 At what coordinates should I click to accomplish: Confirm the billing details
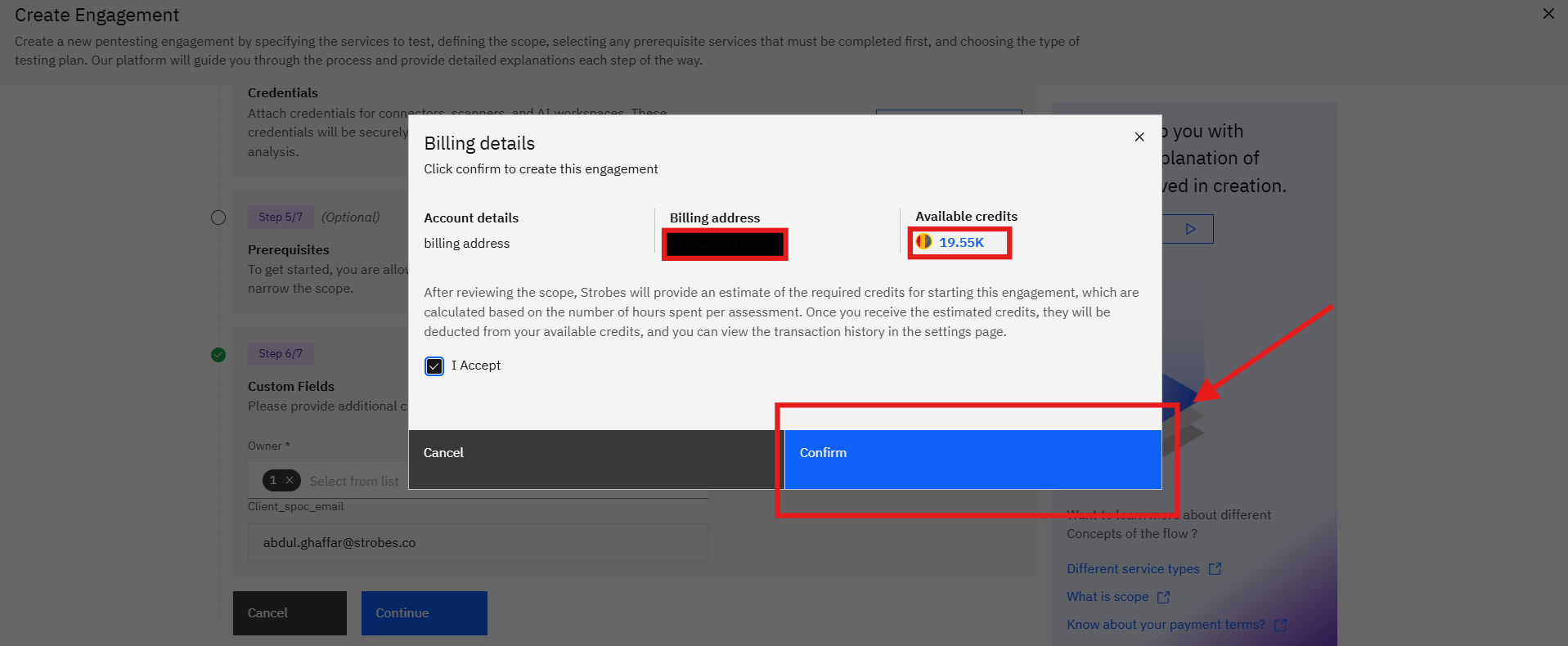point(973,460)
